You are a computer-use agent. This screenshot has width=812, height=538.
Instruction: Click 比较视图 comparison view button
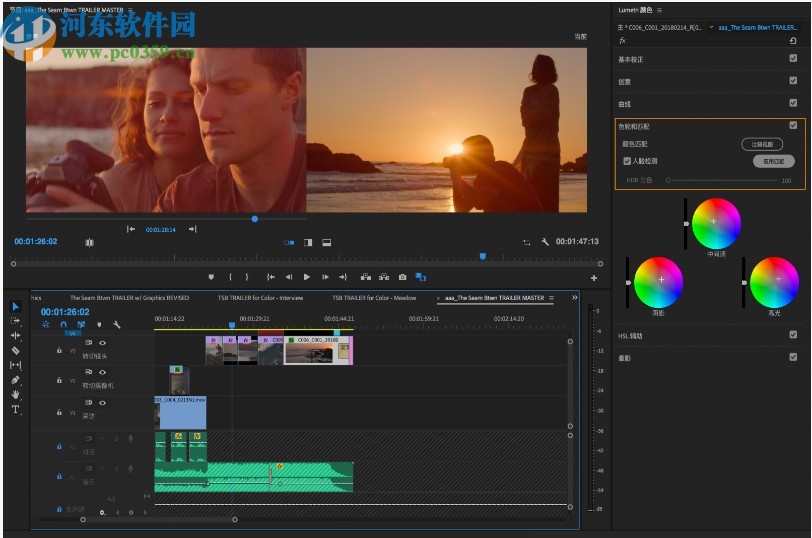(x=762, y=144)
